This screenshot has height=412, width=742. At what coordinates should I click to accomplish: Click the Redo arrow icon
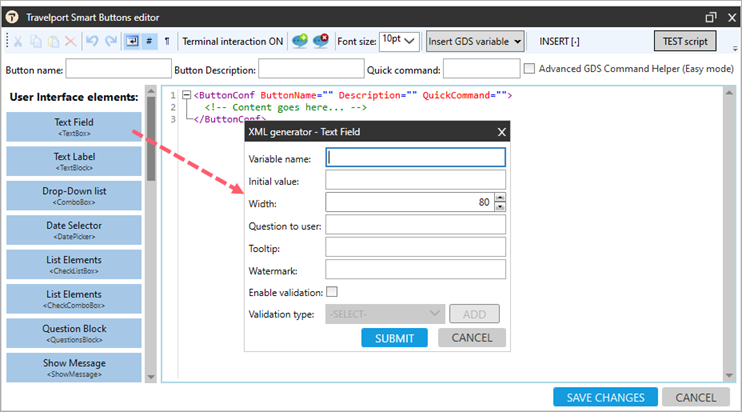tap(108, 41)
